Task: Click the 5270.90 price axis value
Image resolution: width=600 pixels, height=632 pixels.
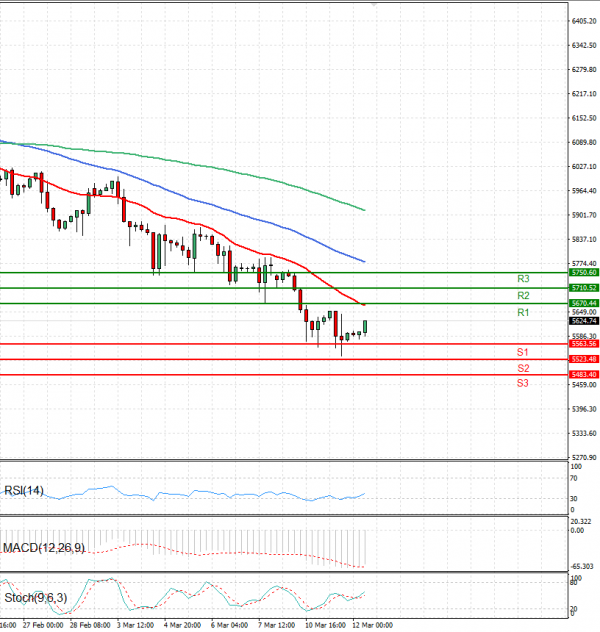Action: (584, 458)
